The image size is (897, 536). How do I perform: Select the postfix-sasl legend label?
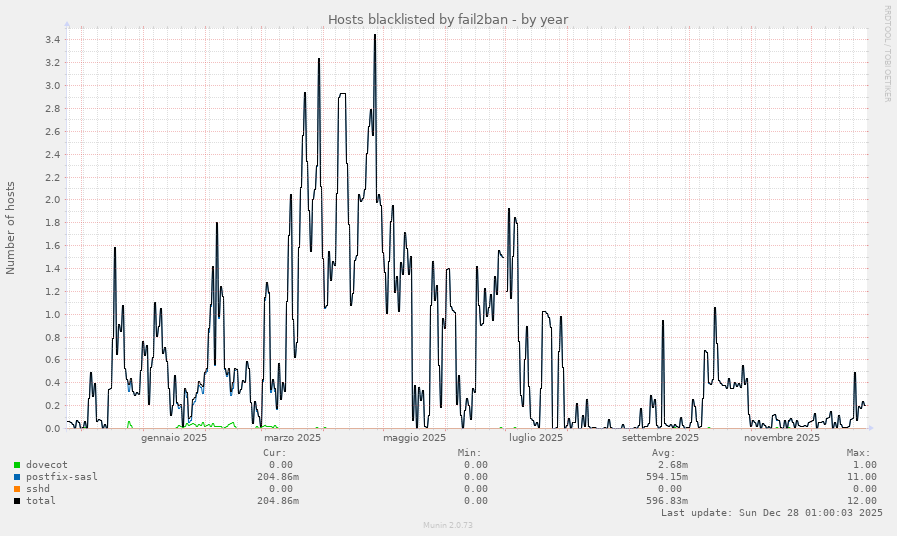coord(61,477)
